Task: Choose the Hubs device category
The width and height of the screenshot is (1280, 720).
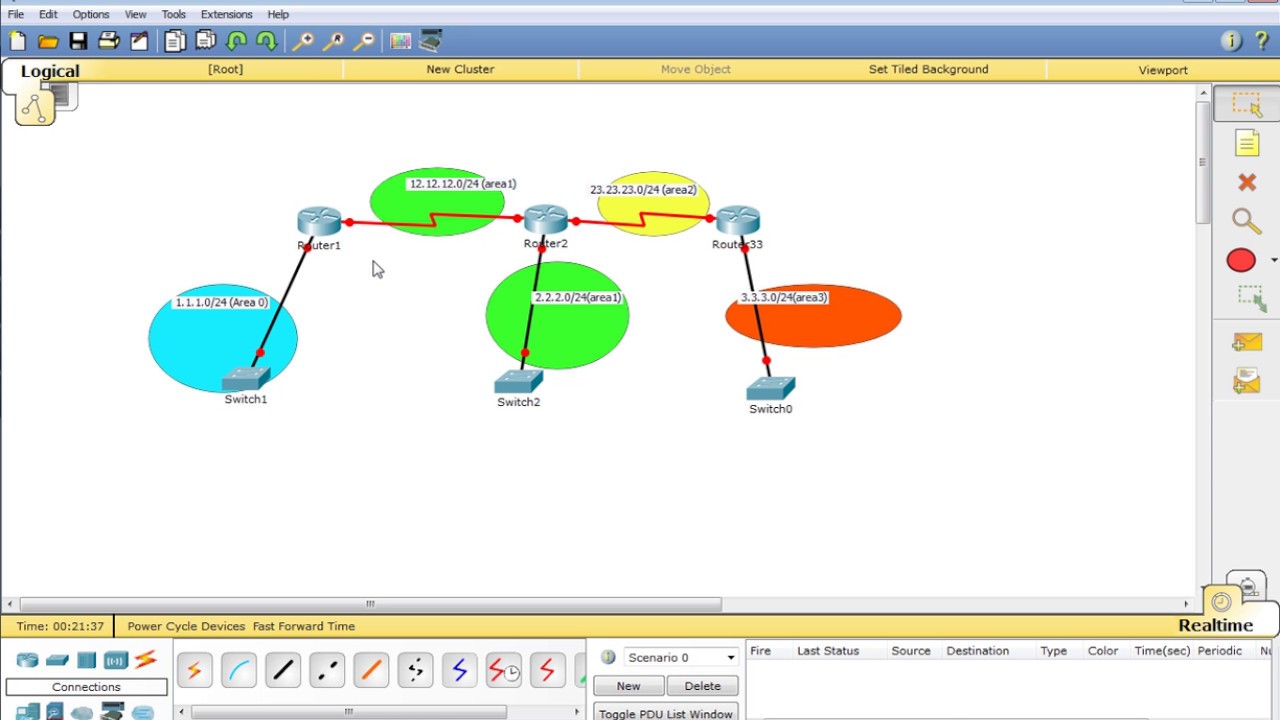Action: click(x=86, y=660)
